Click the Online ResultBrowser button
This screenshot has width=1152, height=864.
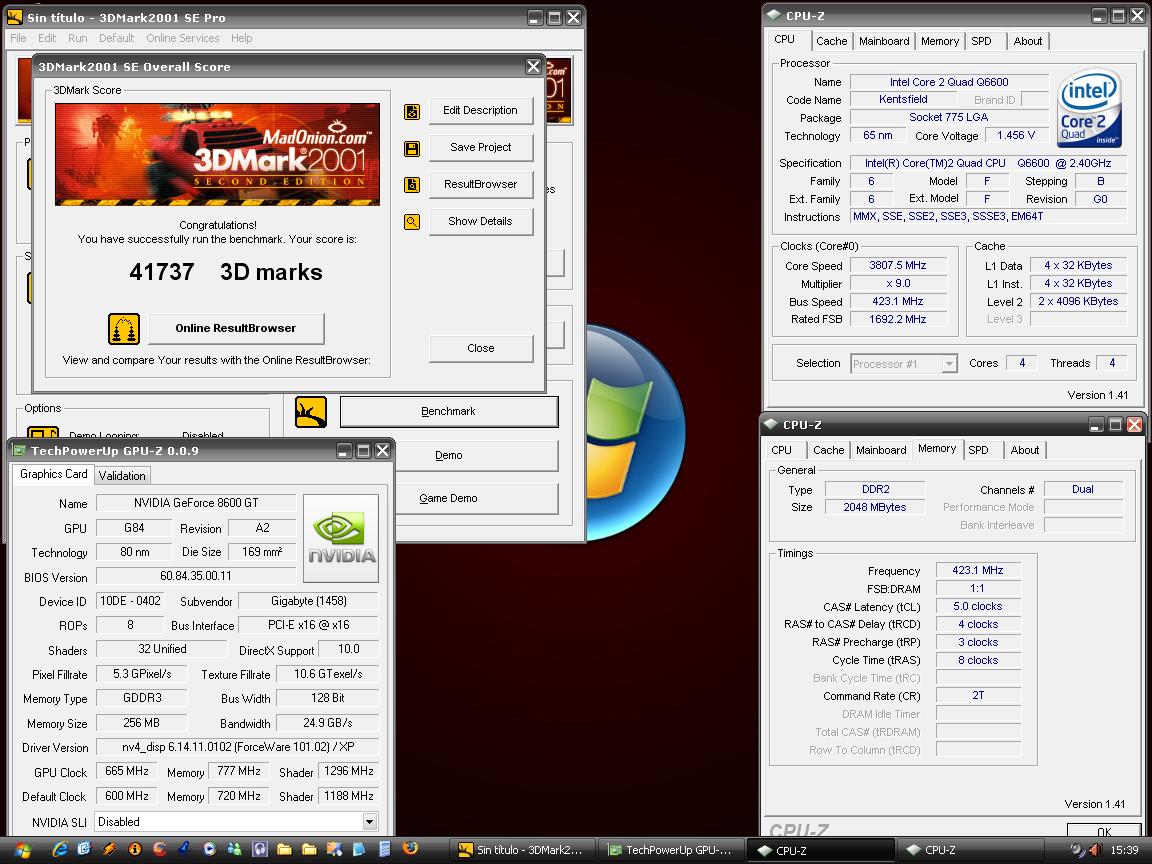coord(236,328)
